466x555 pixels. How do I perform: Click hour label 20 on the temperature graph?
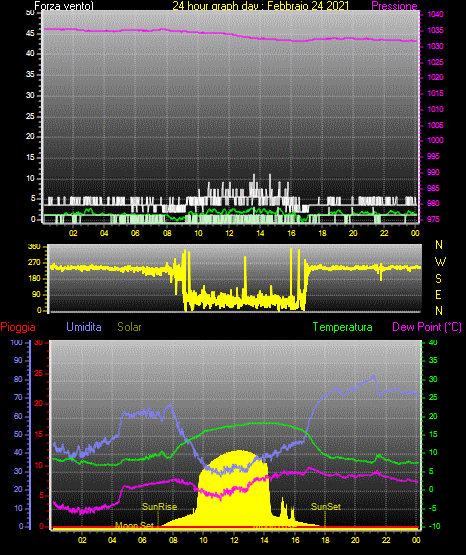(x=355, y=540)
